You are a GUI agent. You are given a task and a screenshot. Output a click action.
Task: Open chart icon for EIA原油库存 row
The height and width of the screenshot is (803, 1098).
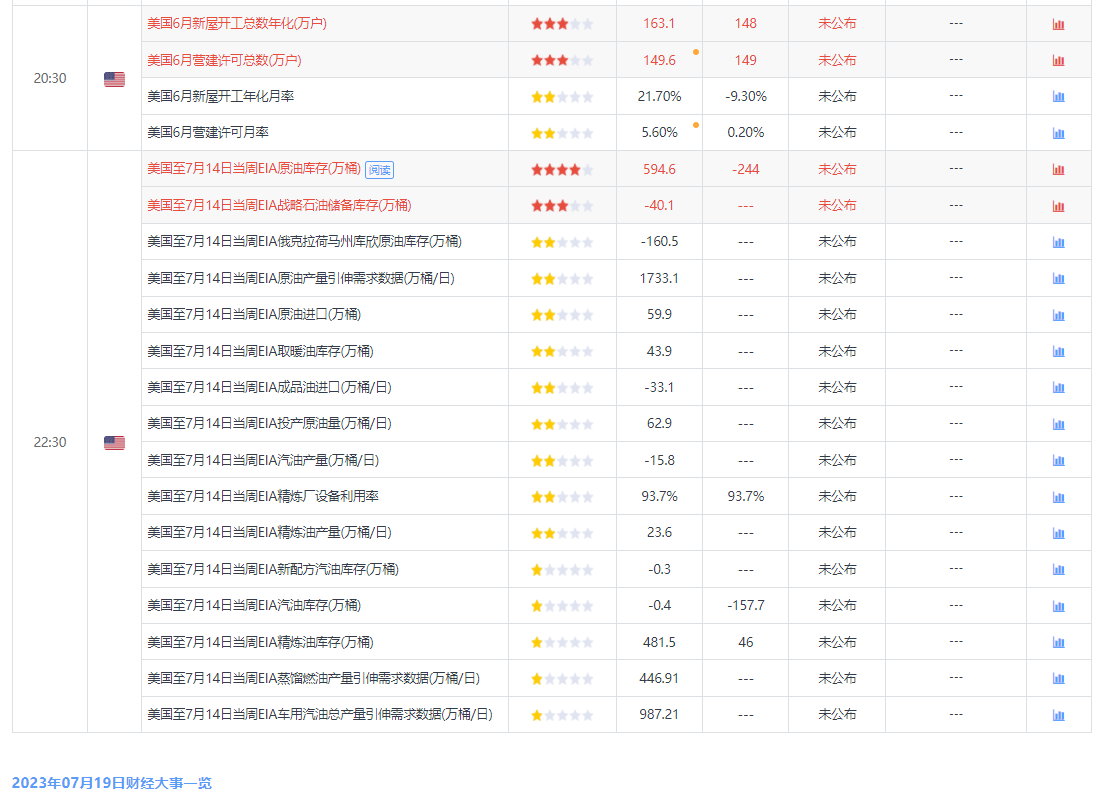pyautogui.click(x=1058, y=169)
